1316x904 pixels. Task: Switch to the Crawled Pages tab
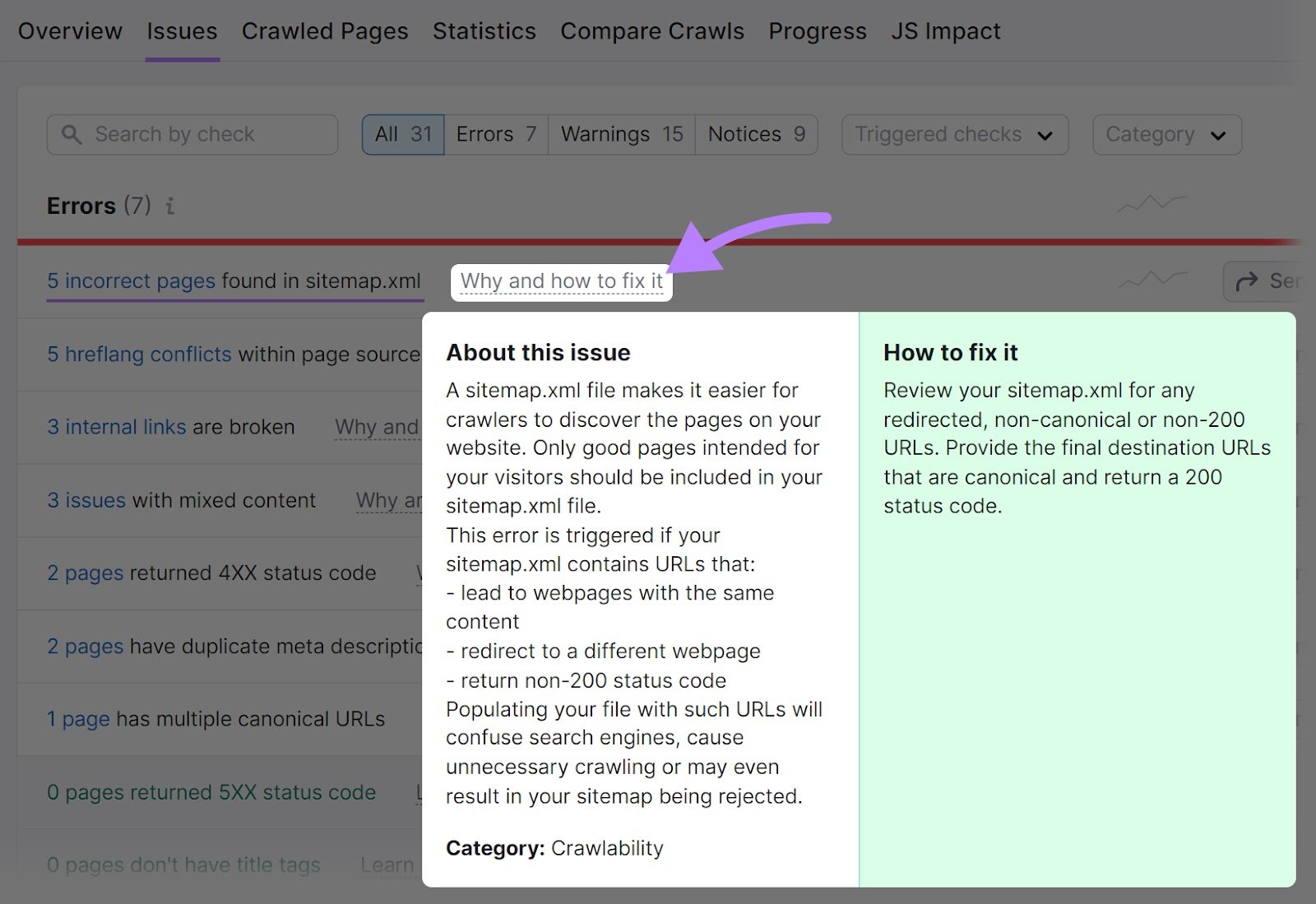point(325,31)
